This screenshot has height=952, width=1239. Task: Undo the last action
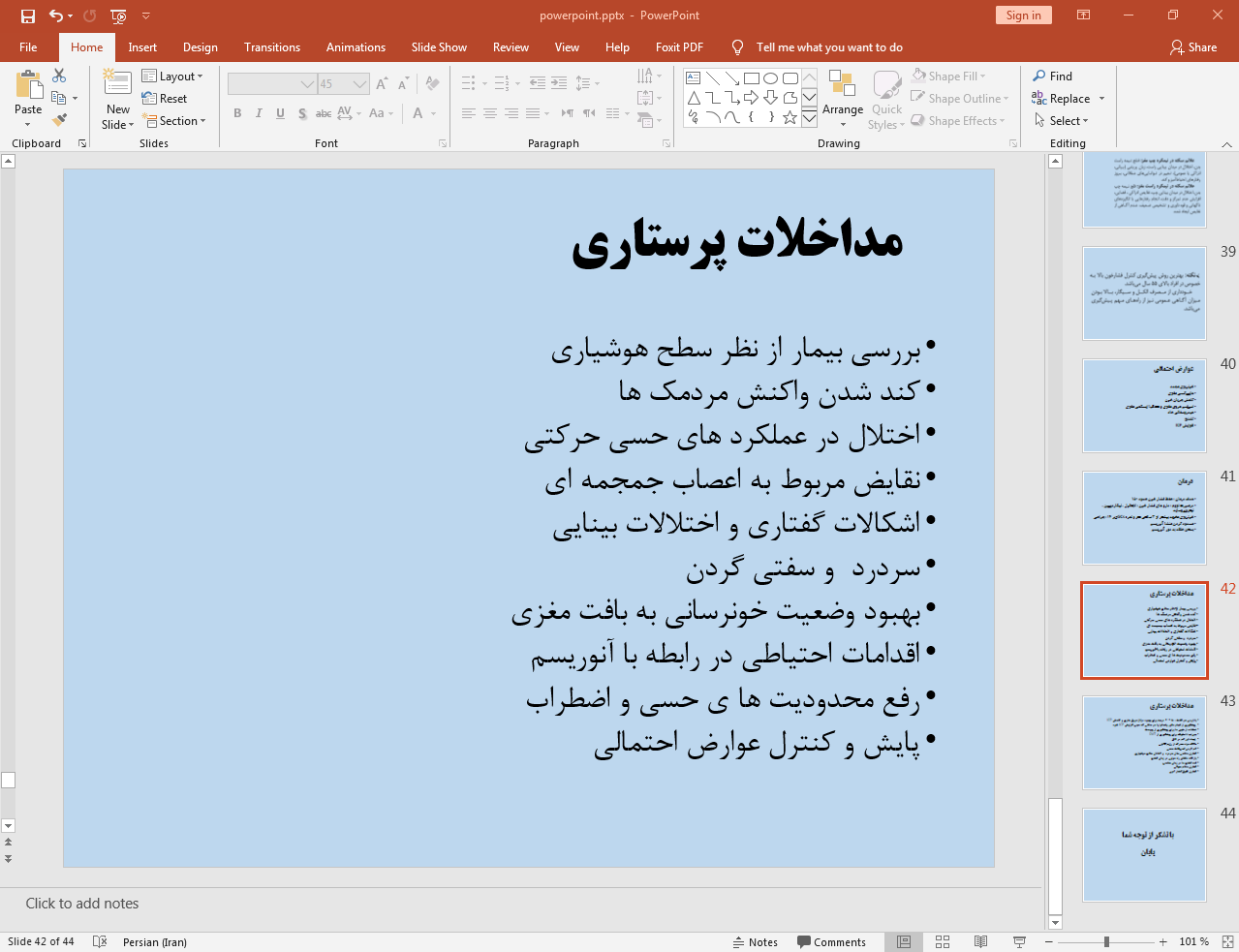point(56,15)
